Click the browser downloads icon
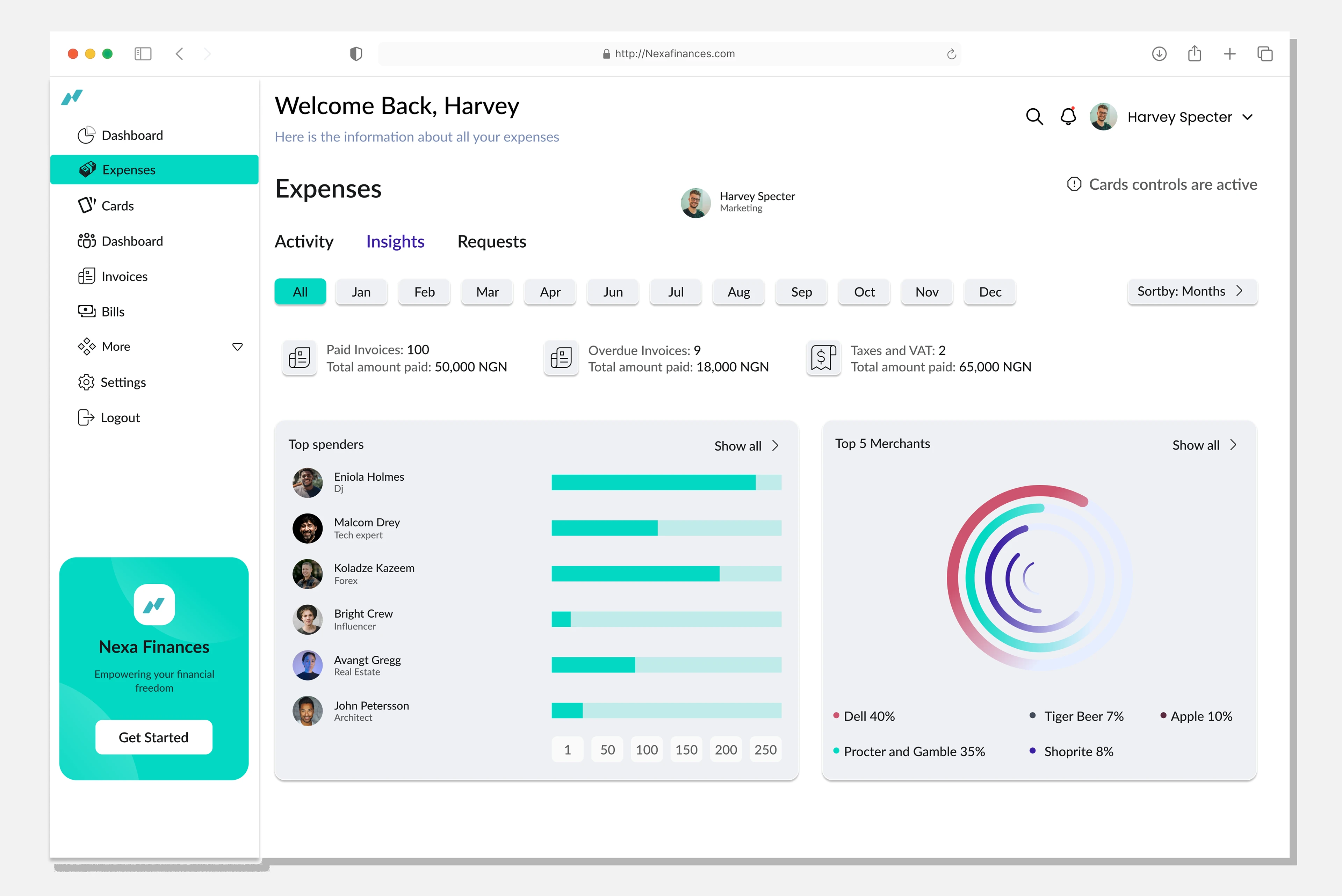1342x896 pixels. (1159, 54)
